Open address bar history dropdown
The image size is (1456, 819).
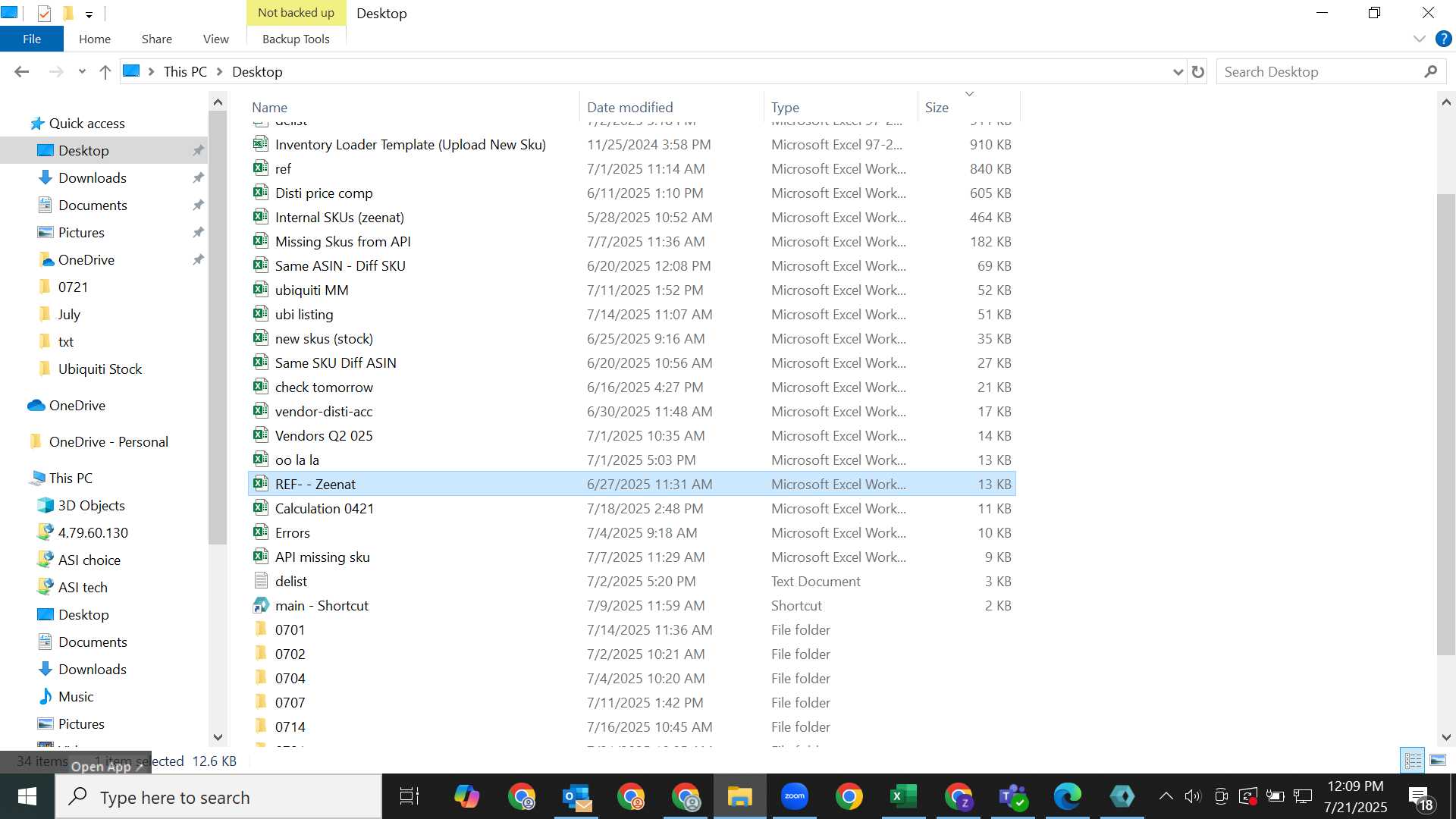click(1178, 72)
